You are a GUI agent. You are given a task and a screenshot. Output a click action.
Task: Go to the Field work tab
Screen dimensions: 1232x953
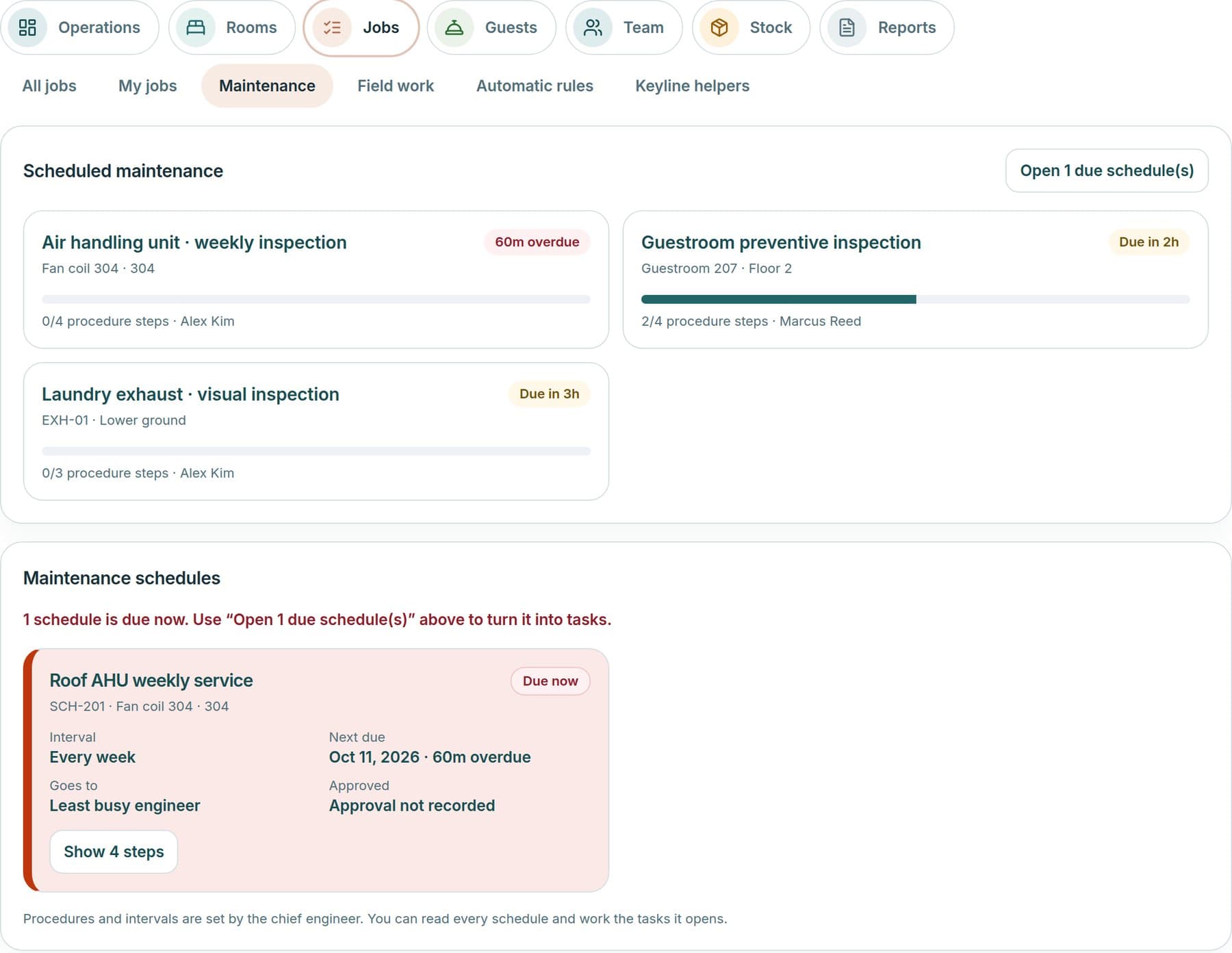point(396,86)
